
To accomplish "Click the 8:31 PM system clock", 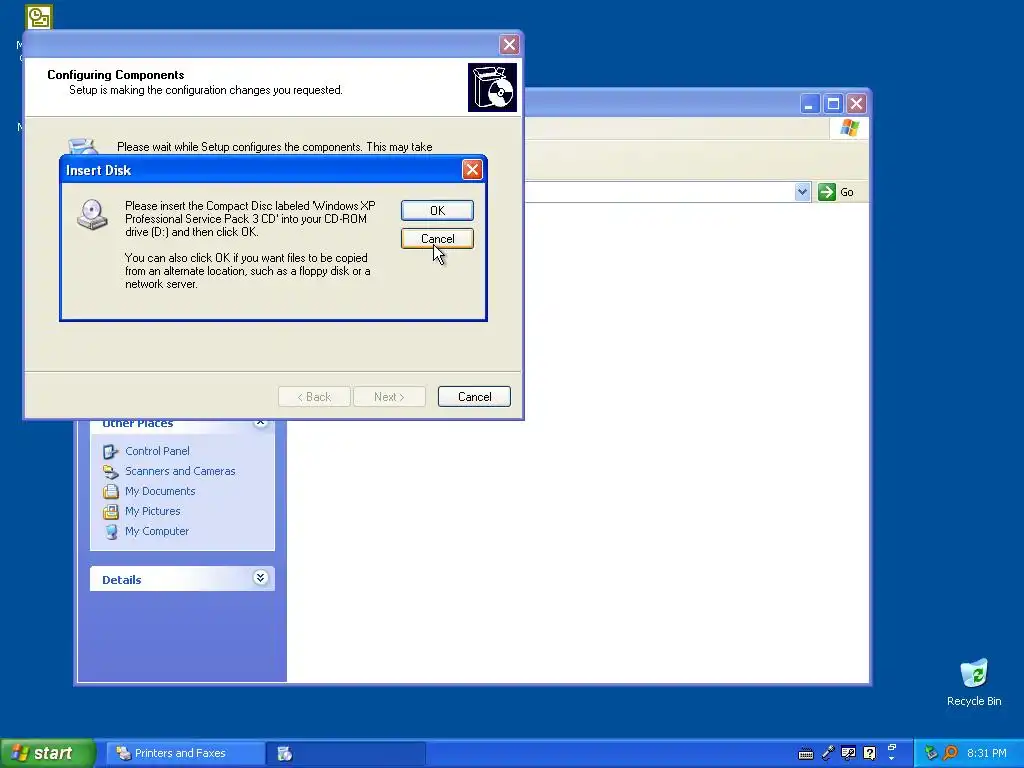I will click(x=987, y=753).
